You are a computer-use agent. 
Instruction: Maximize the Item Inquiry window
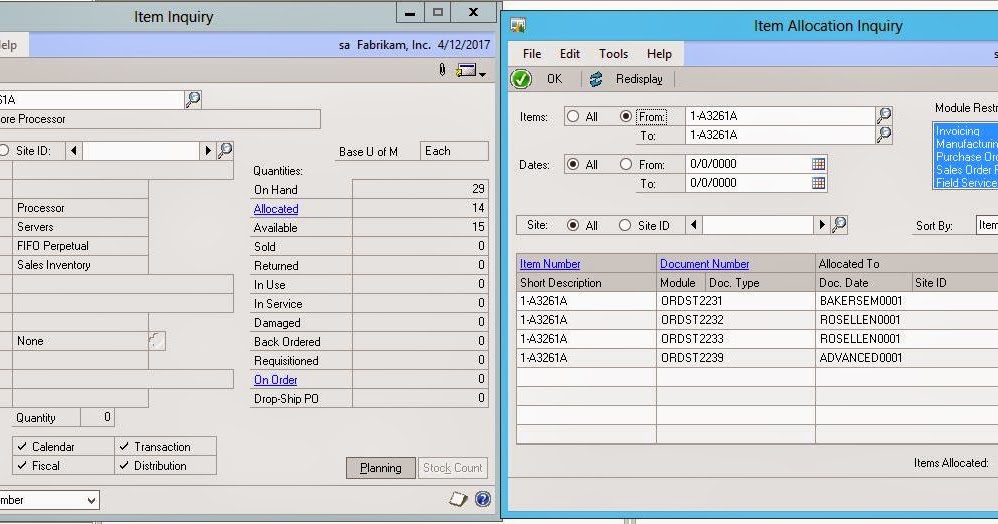click(438, 12)
